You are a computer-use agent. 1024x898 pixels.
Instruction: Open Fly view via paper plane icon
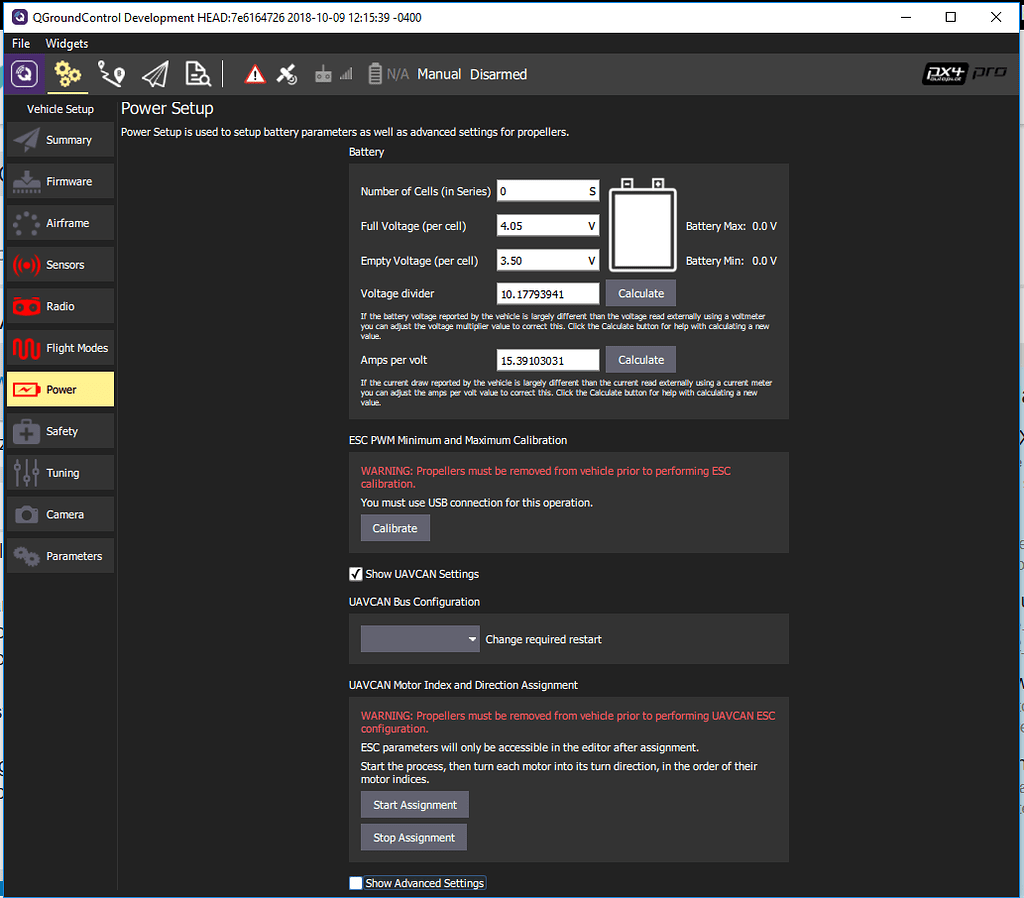(x=154, y=74)
